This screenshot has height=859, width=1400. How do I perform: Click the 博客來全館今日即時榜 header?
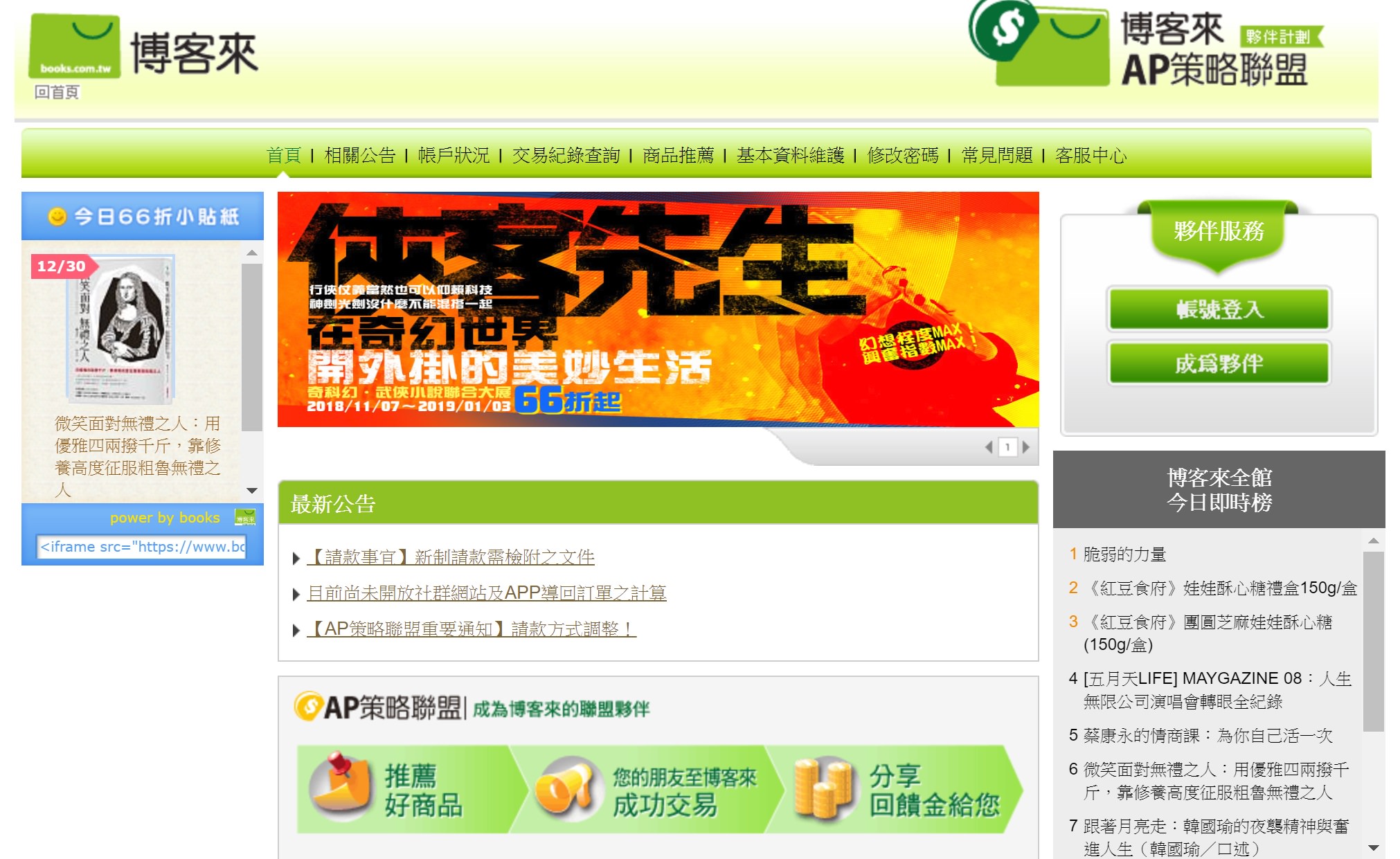(x=1219, y=489)
